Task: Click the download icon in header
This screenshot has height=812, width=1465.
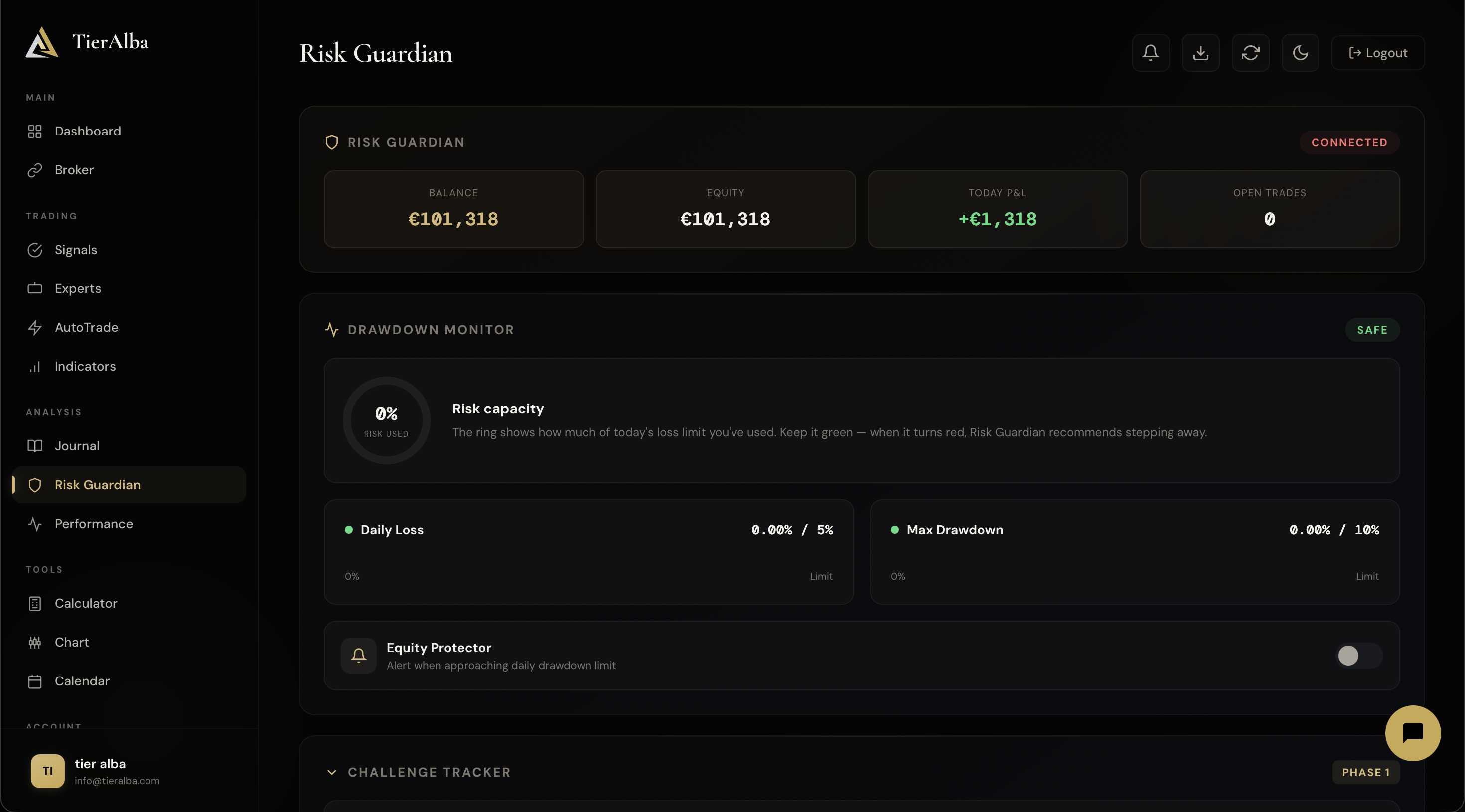Action: point(1200,53)
